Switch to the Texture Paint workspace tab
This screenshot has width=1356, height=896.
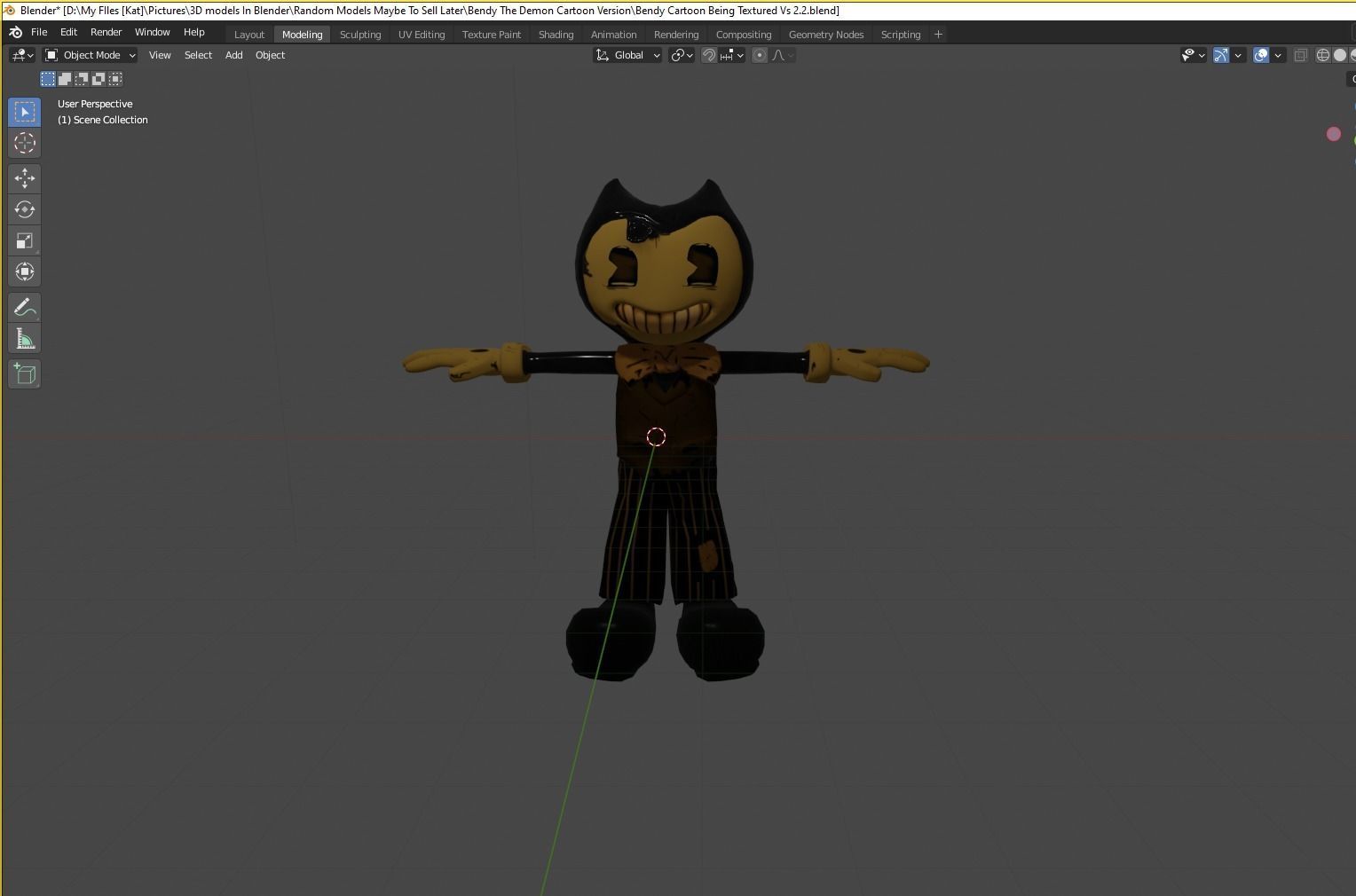tap(492, 34)
